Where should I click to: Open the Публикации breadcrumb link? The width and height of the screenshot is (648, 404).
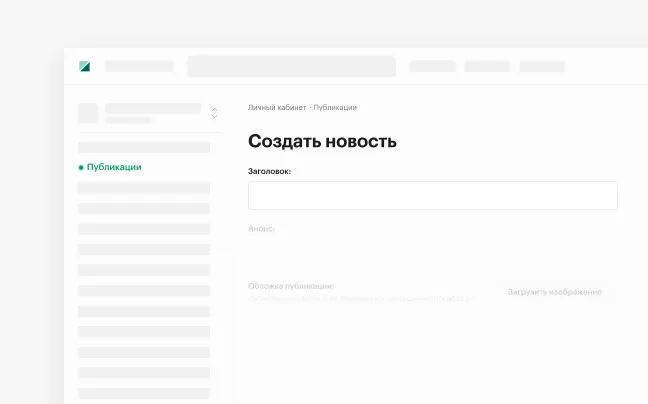[x=335, y=107]
